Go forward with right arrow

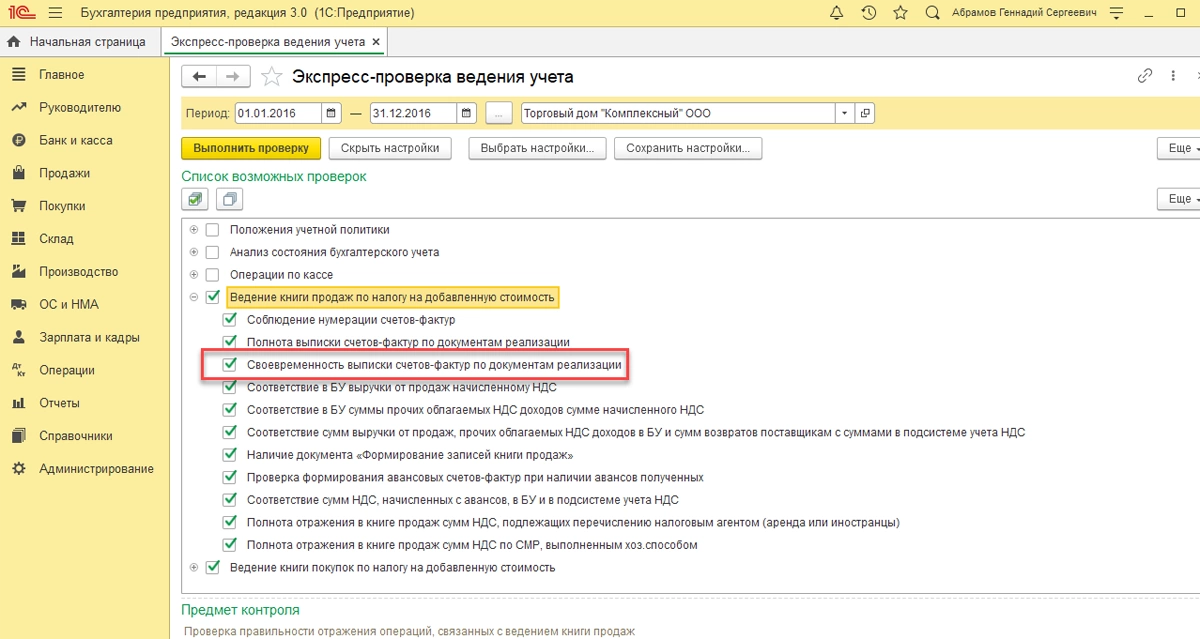(x=232, y=77)
